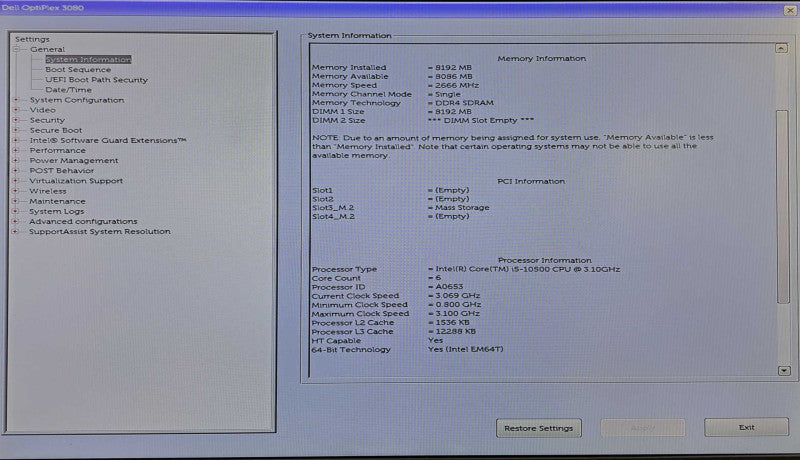Open Date/Time settings

point(68,90)
